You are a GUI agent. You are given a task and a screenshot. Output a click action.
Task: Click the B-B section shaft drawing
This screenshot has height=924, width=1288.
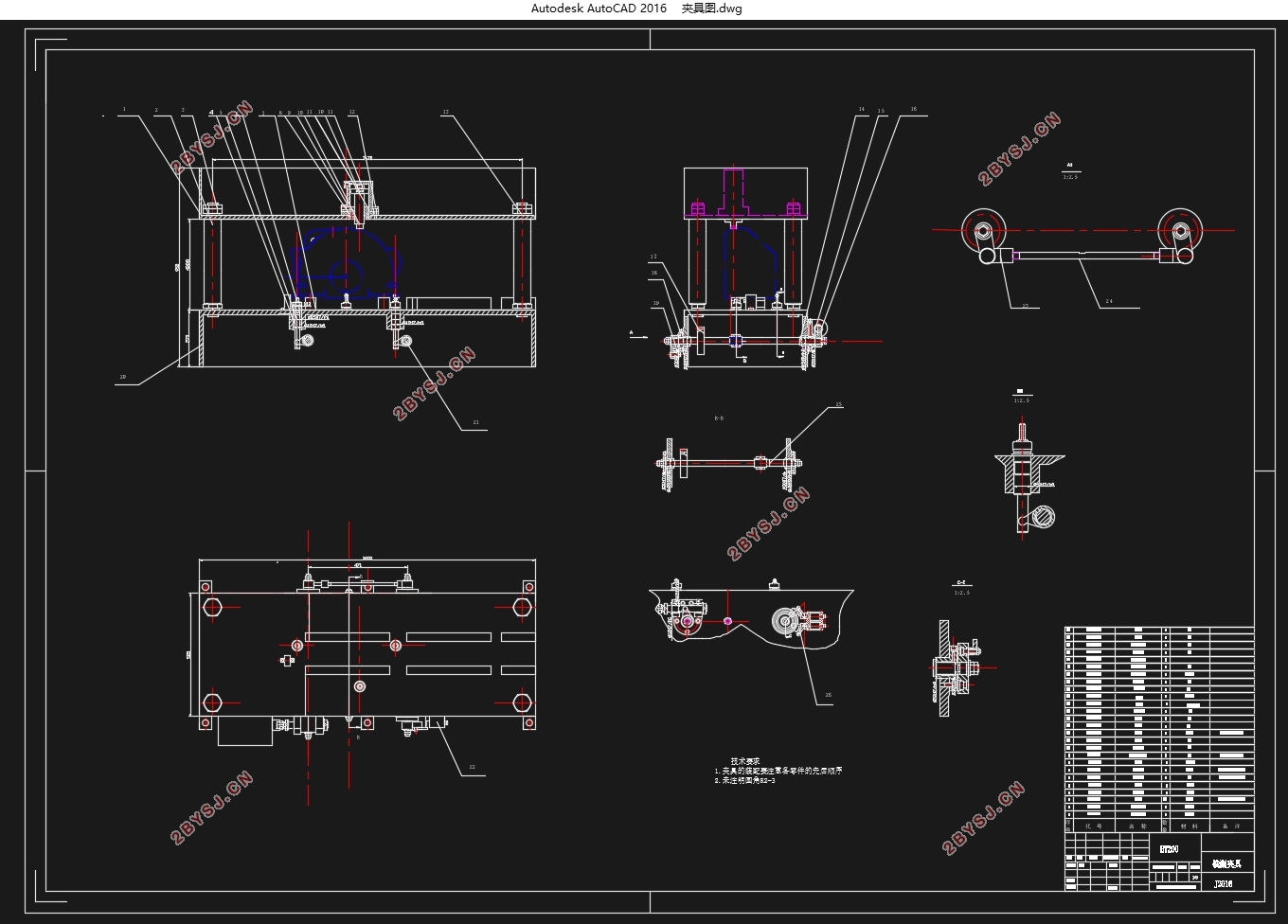pyautogui.click(x=731, y=464)
